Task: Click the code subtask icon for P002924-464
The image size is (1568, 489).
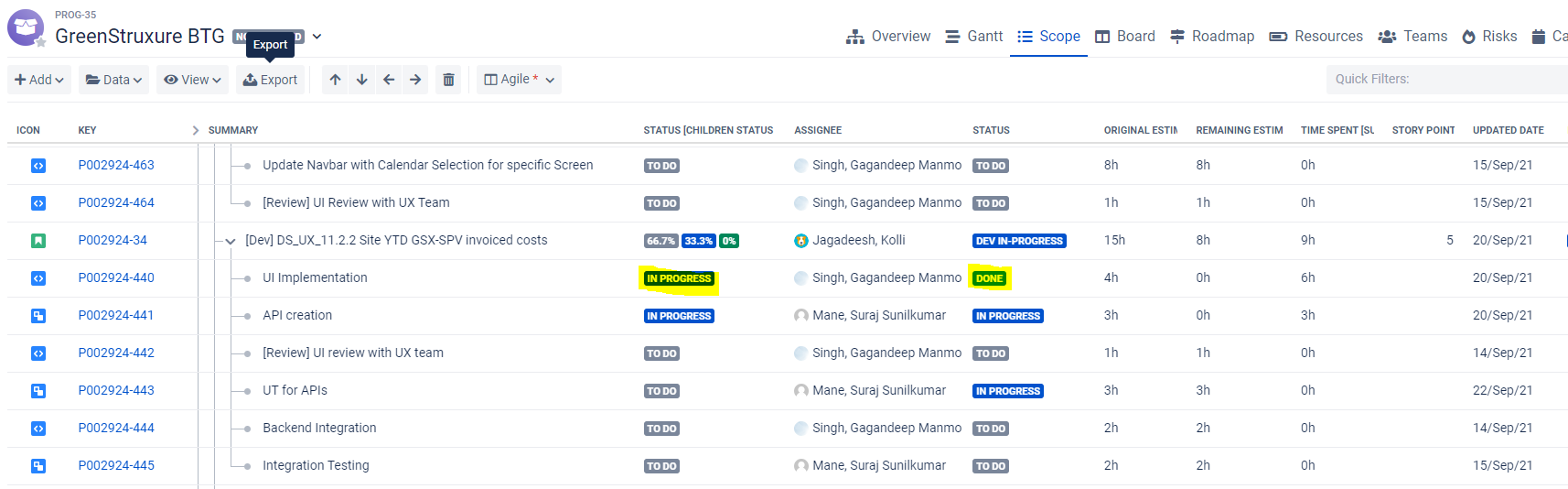Action: (38, 203)
